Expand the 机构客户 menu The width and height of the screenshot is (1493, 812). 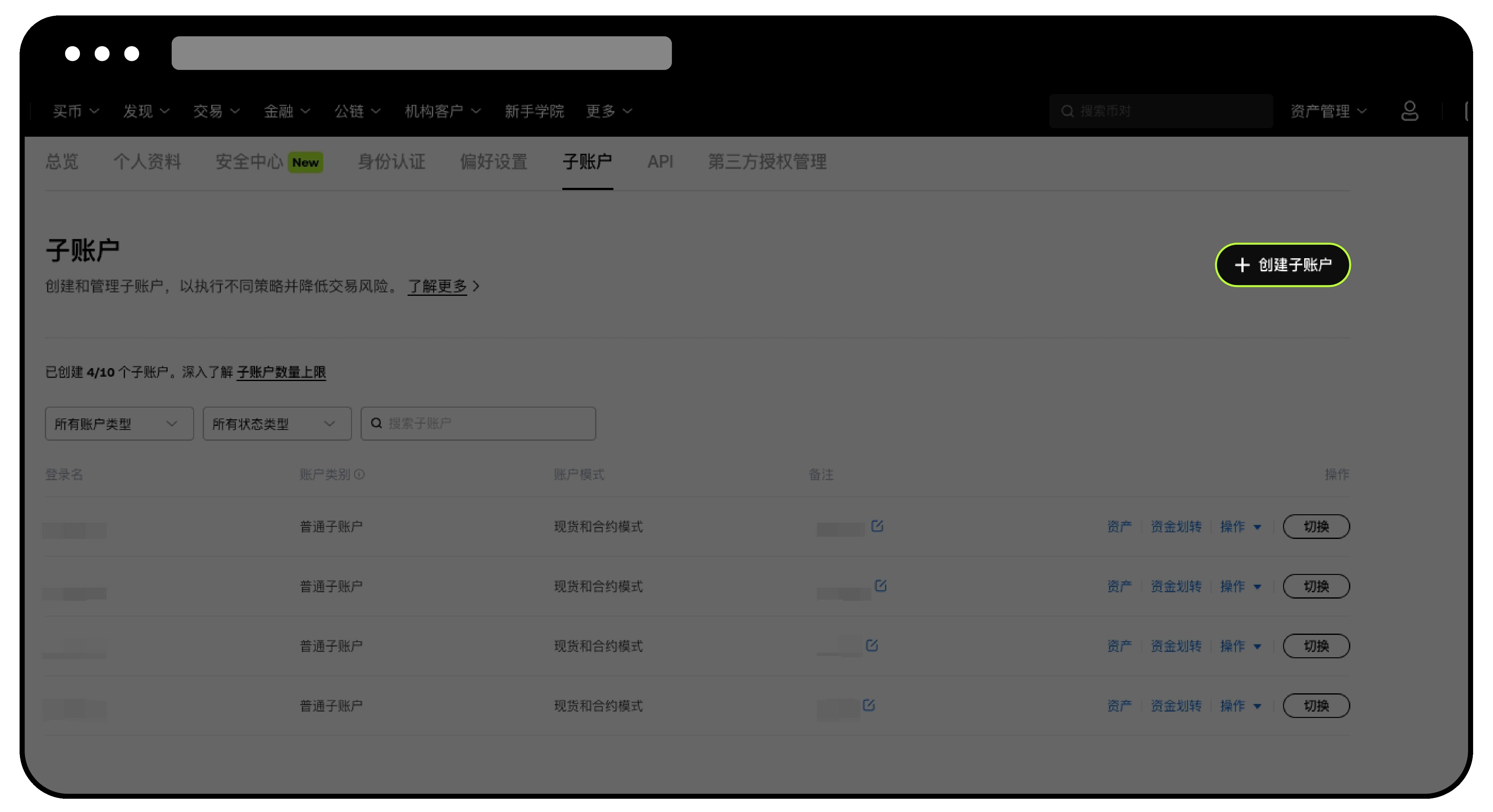[443, 111]
